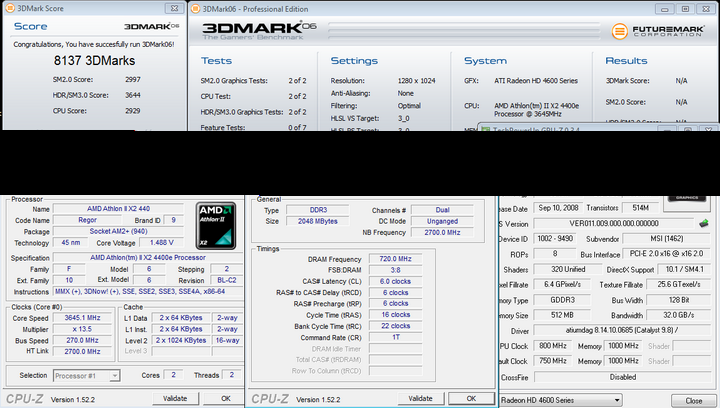The width and height of the screenshot is (720, 408).
Task: Click the GPU-Z Driver field atiumdag
Action: tap(622, 330)
